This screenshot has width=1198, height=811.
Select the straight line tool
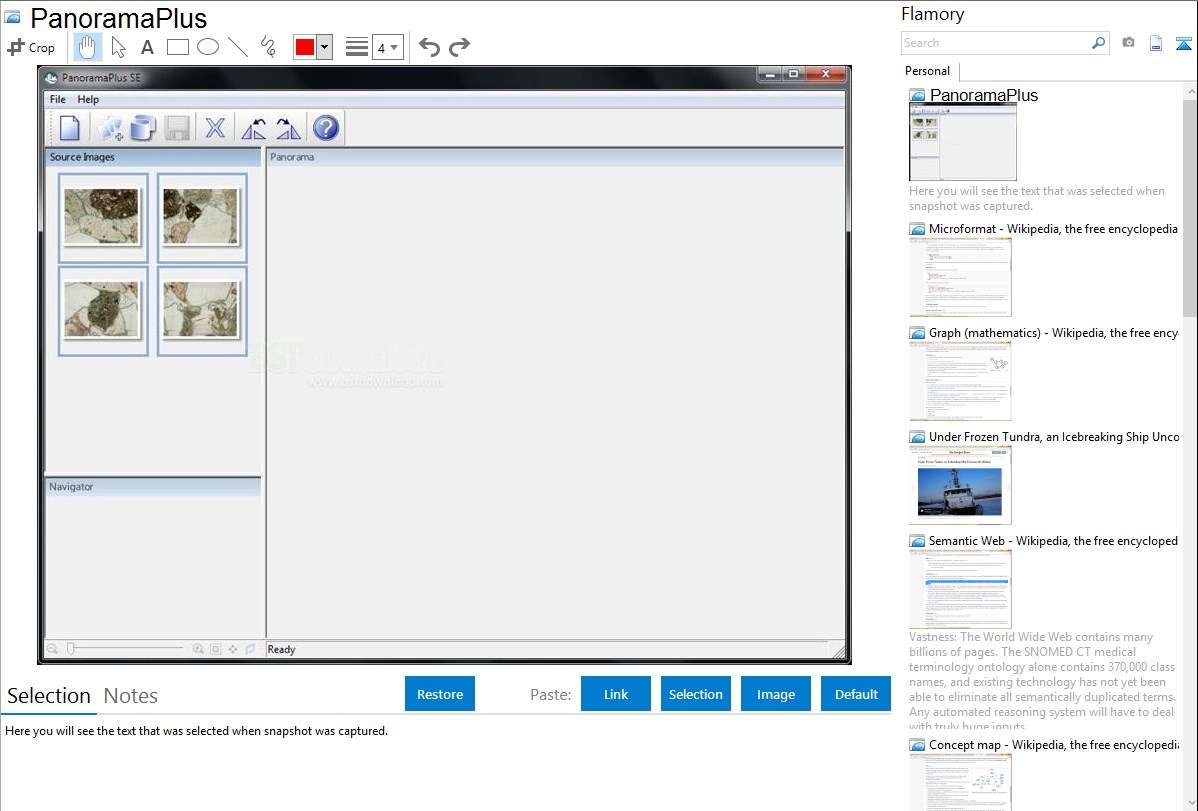click(238, 47)
